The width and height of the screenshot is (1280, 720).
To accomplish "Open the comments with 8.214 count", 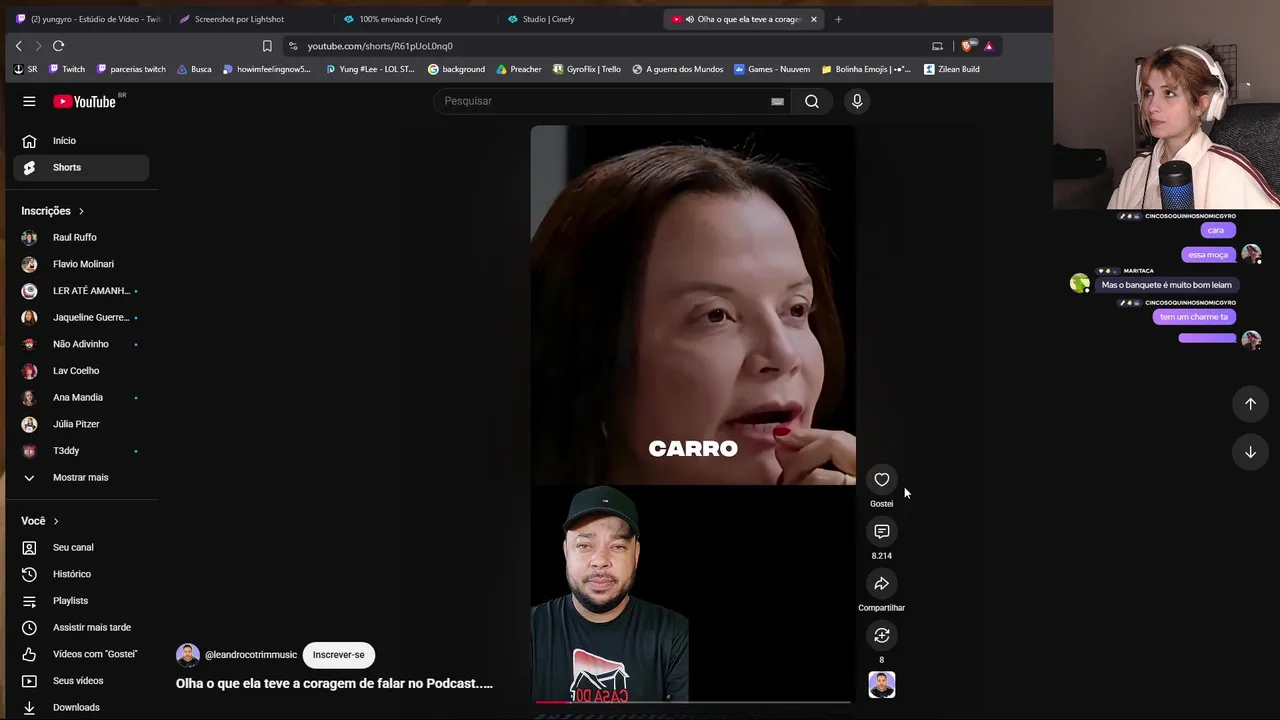I will [882, 532].
